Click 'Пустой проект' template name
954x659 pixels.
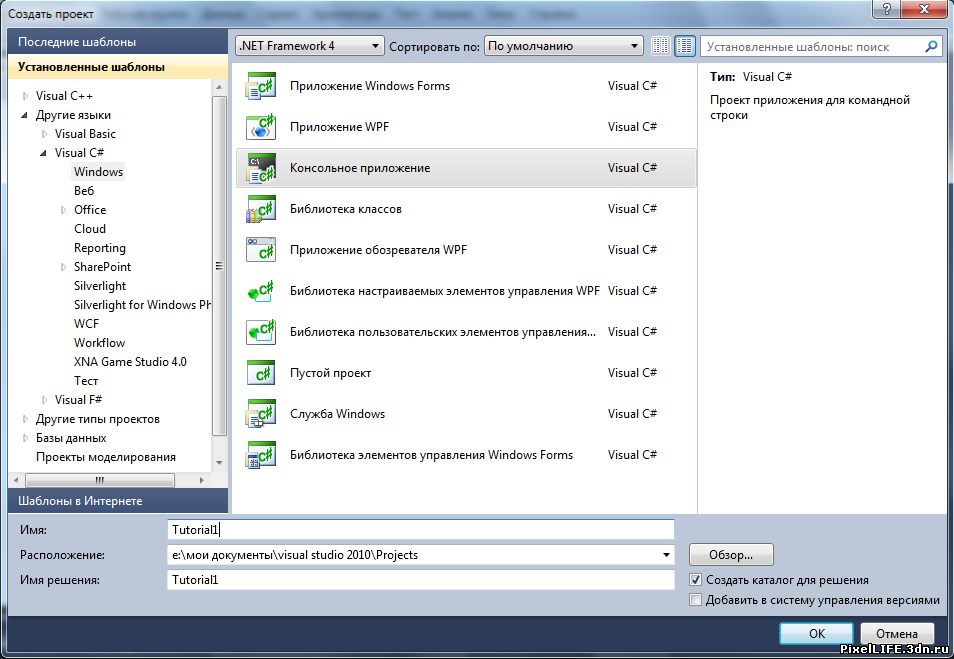(x=330, y=373)
